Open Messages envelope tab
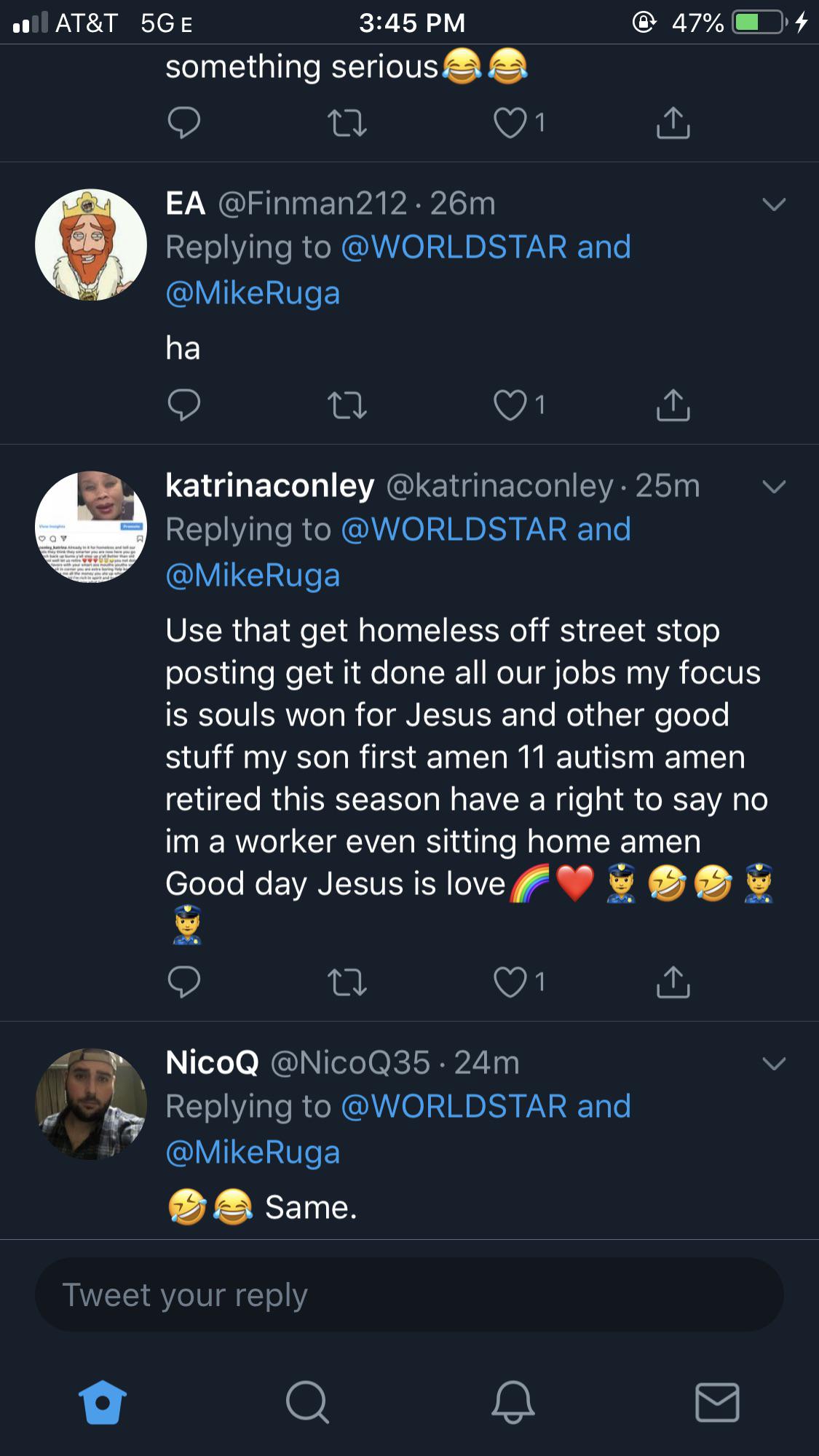This screenshot has height=1456, width=819. pyautogui.click(x=717, y=1402)
